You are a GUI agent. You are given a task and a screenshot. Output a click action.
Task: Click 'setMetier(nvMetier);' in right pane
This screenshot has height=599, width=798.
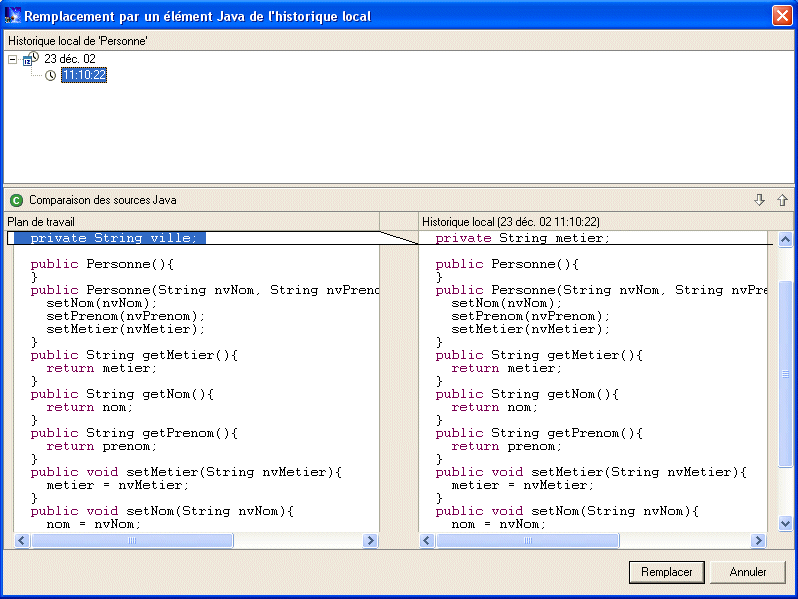click(x=530, y=329)
